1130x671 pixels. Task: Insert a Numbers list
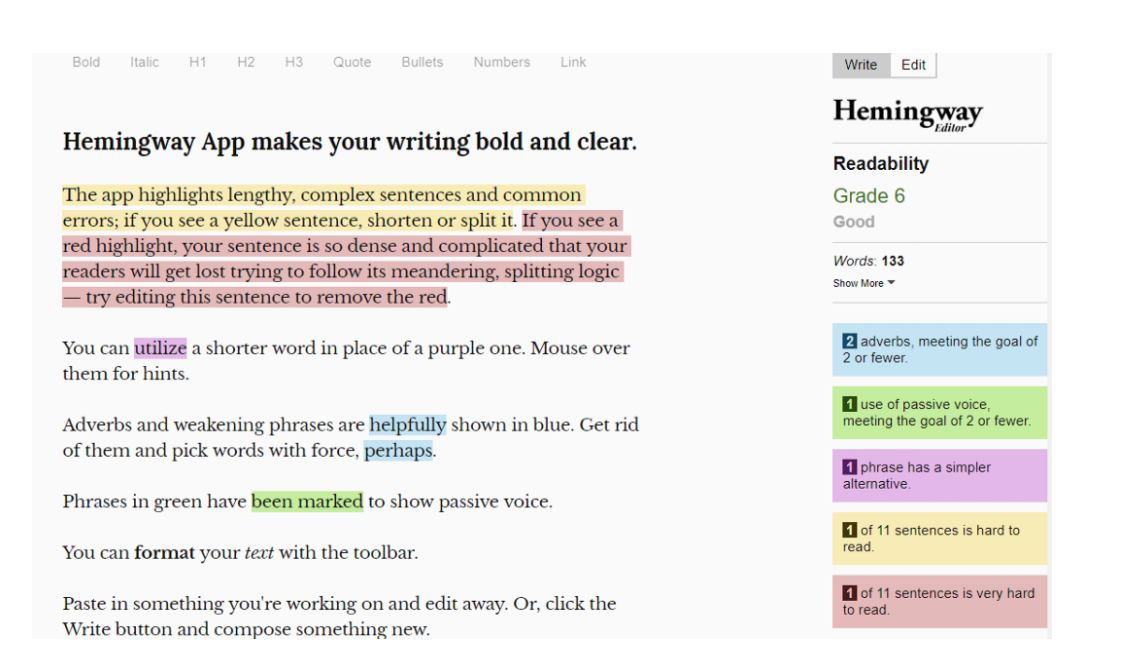502,62
